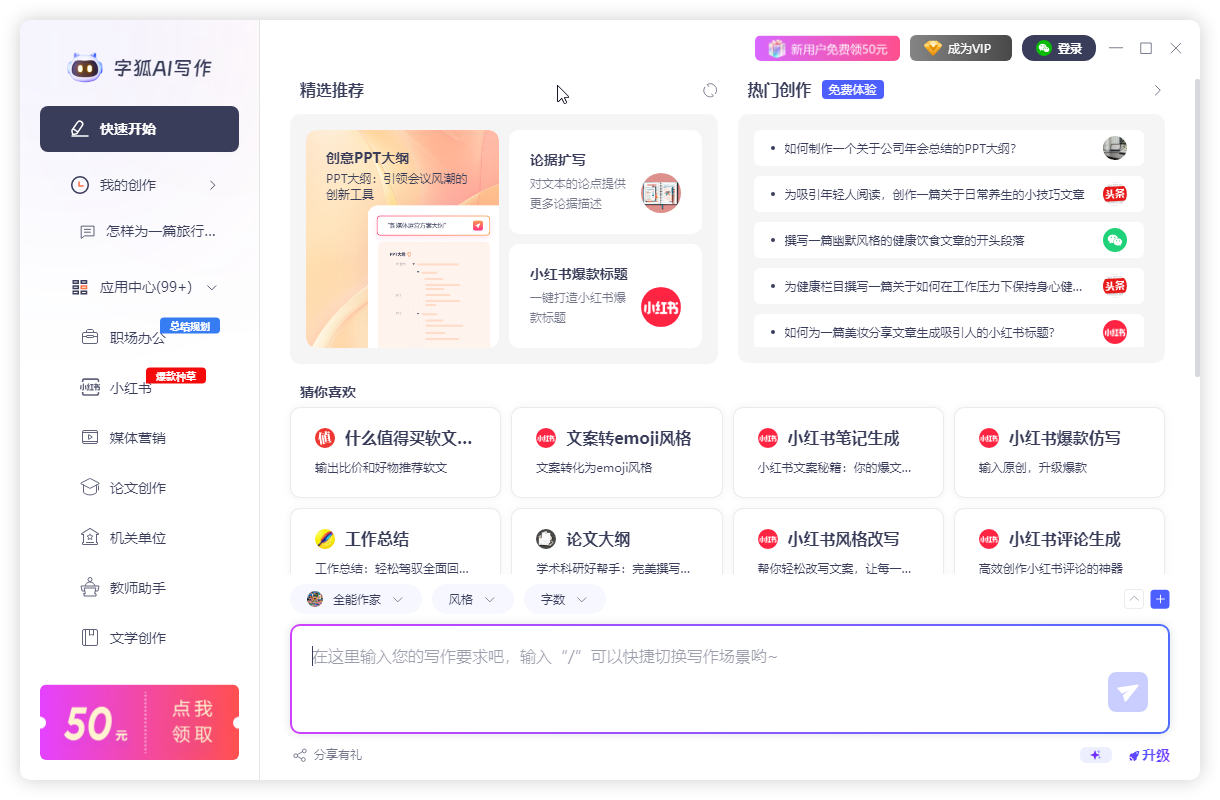1220x800 pixels.
Task: Click the 升级 link
Action: point(1150,755)
